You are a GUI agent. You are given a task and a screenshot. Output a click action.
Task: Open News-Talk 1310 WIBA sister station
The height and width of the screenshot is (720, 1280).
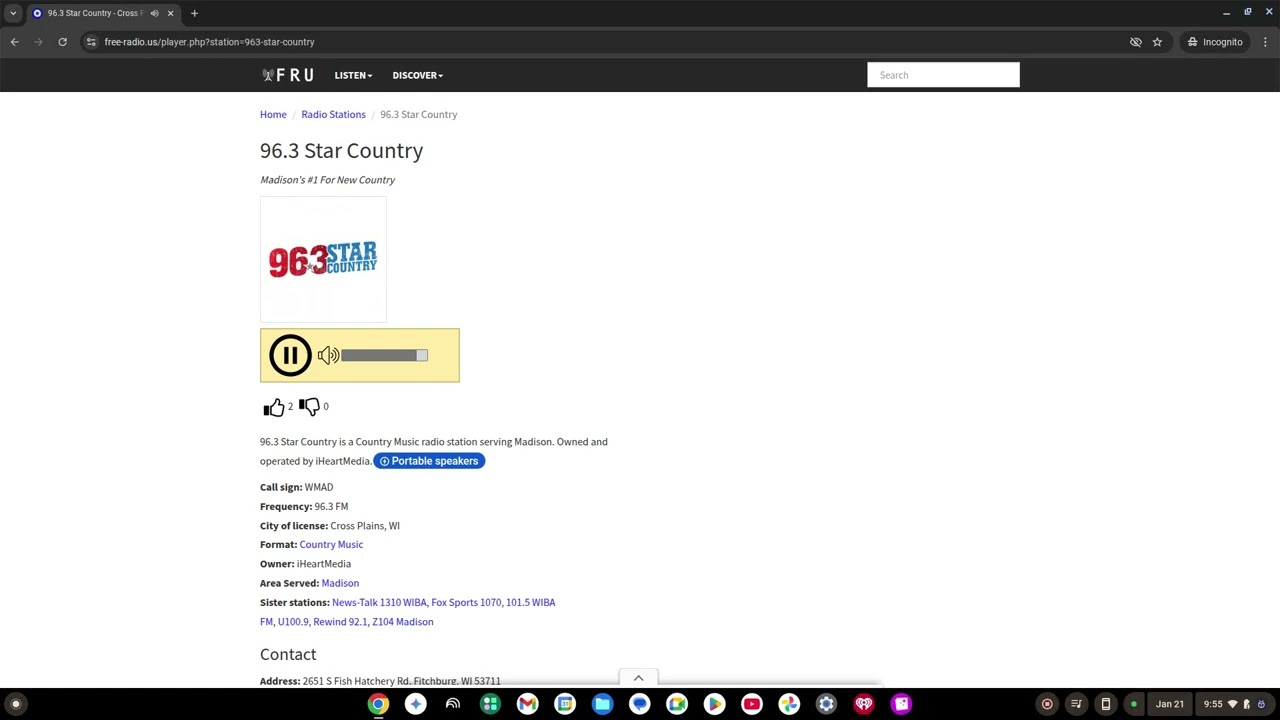pos(379,602)
